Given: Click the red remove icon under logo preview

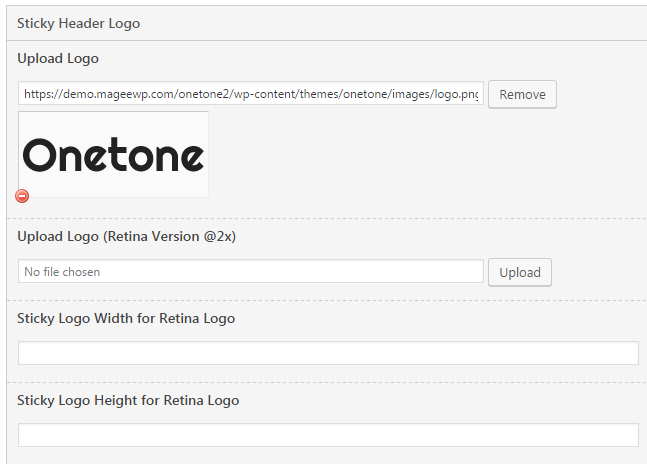Looking at the screenshot, I should 22,196.
